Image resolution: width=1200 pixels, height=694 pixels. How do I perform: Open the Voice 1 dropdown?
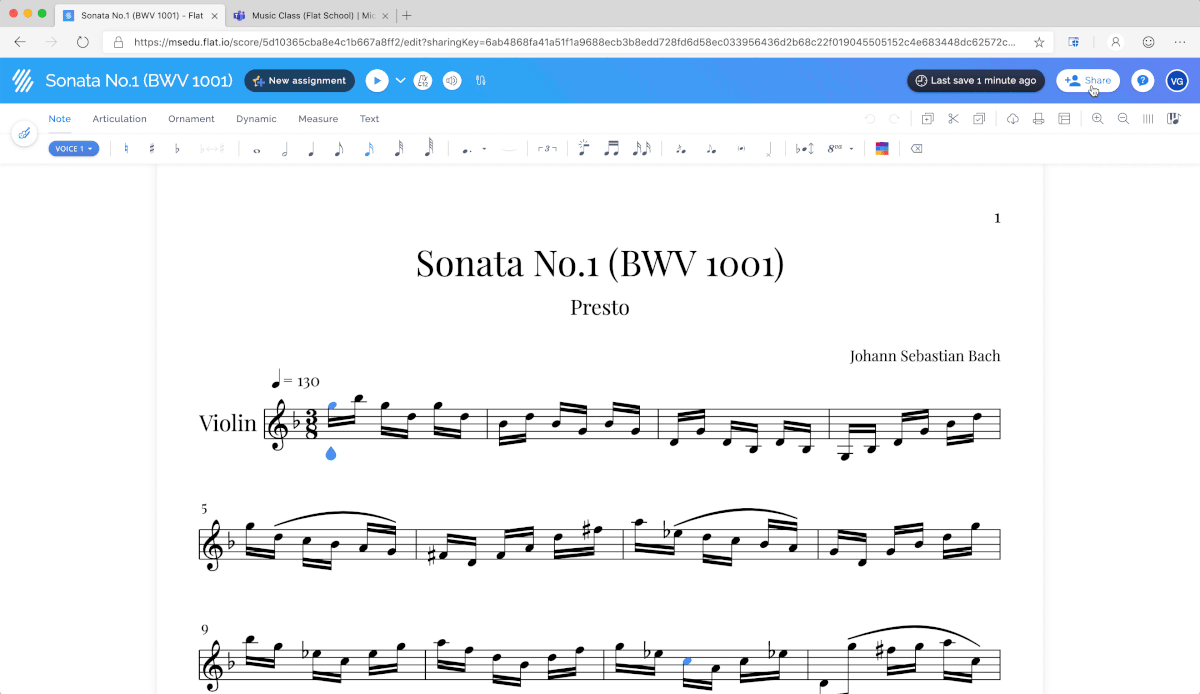[74, 149]
